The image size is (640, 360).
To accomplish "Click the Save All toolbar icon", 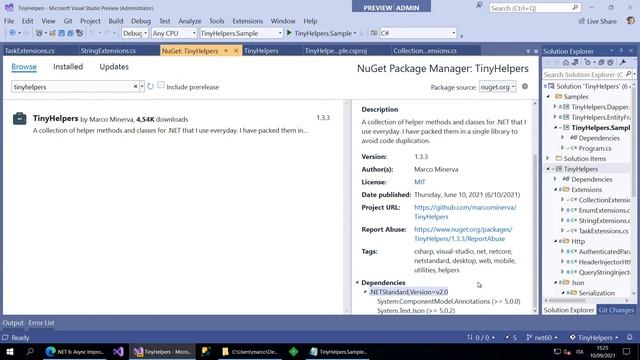I will (70, 33).
